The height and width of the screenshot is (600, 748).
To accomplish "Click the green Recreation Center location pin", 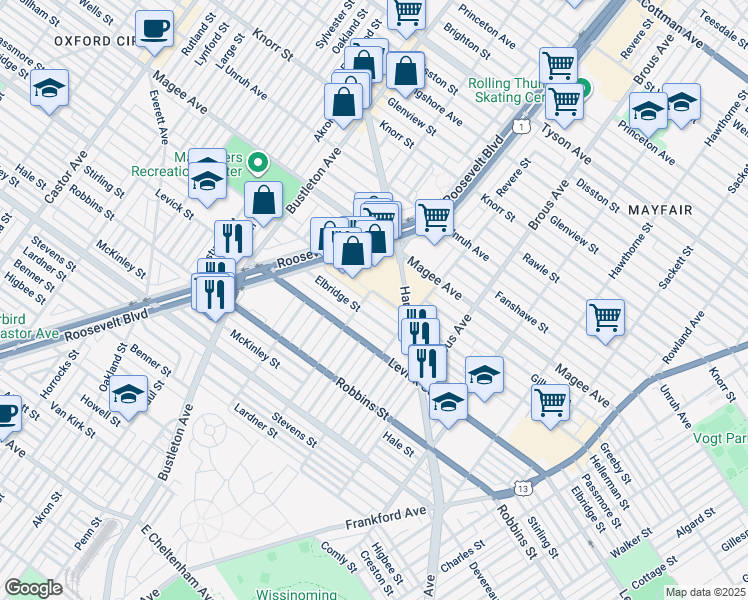I will [x=258, y=164].
